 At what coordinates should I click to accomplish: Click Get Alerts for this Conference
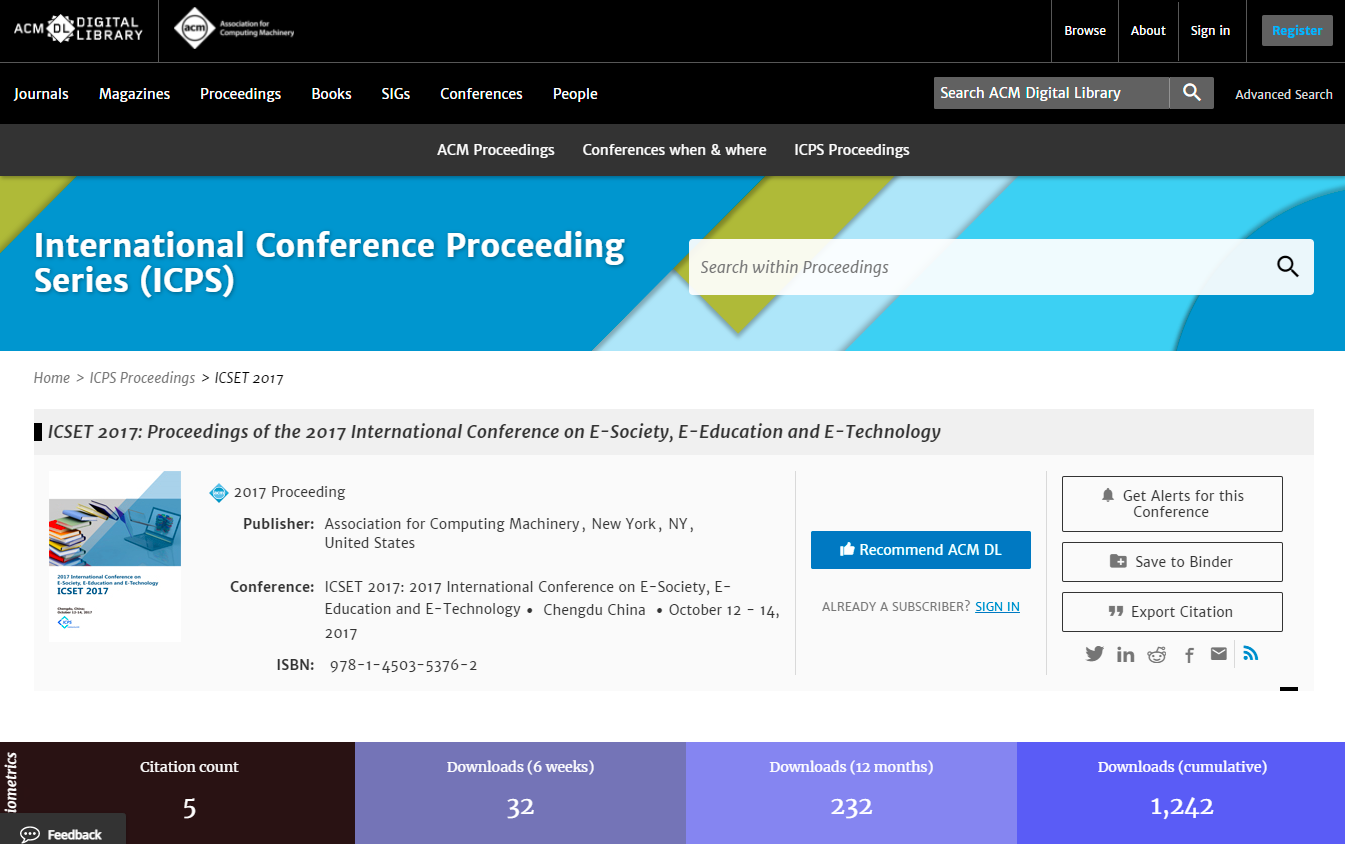(x=1172, y=504)
